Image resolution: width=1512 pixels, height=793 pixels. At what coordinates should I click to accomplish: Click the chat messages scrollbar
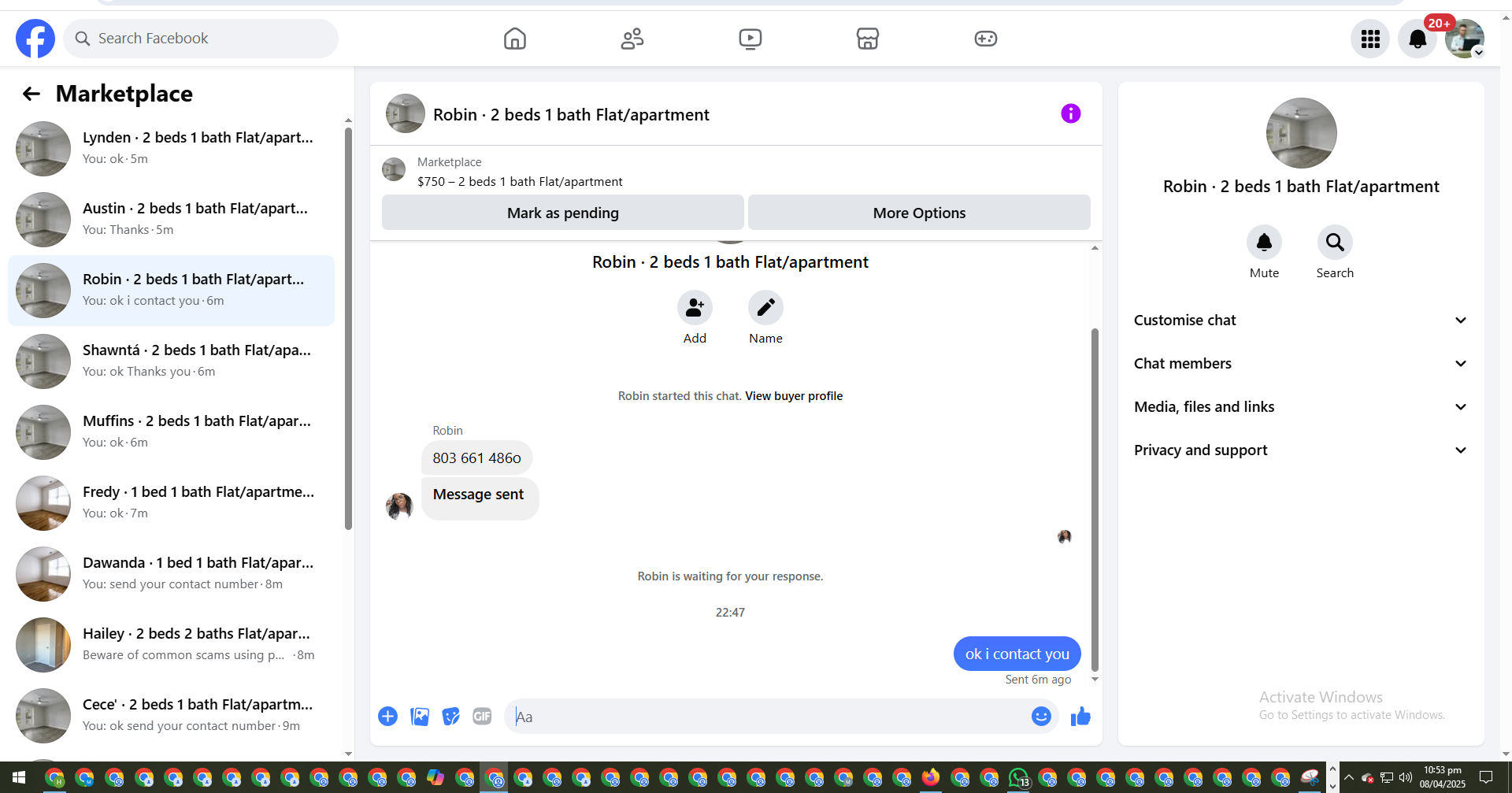(x=1095, y=500)
